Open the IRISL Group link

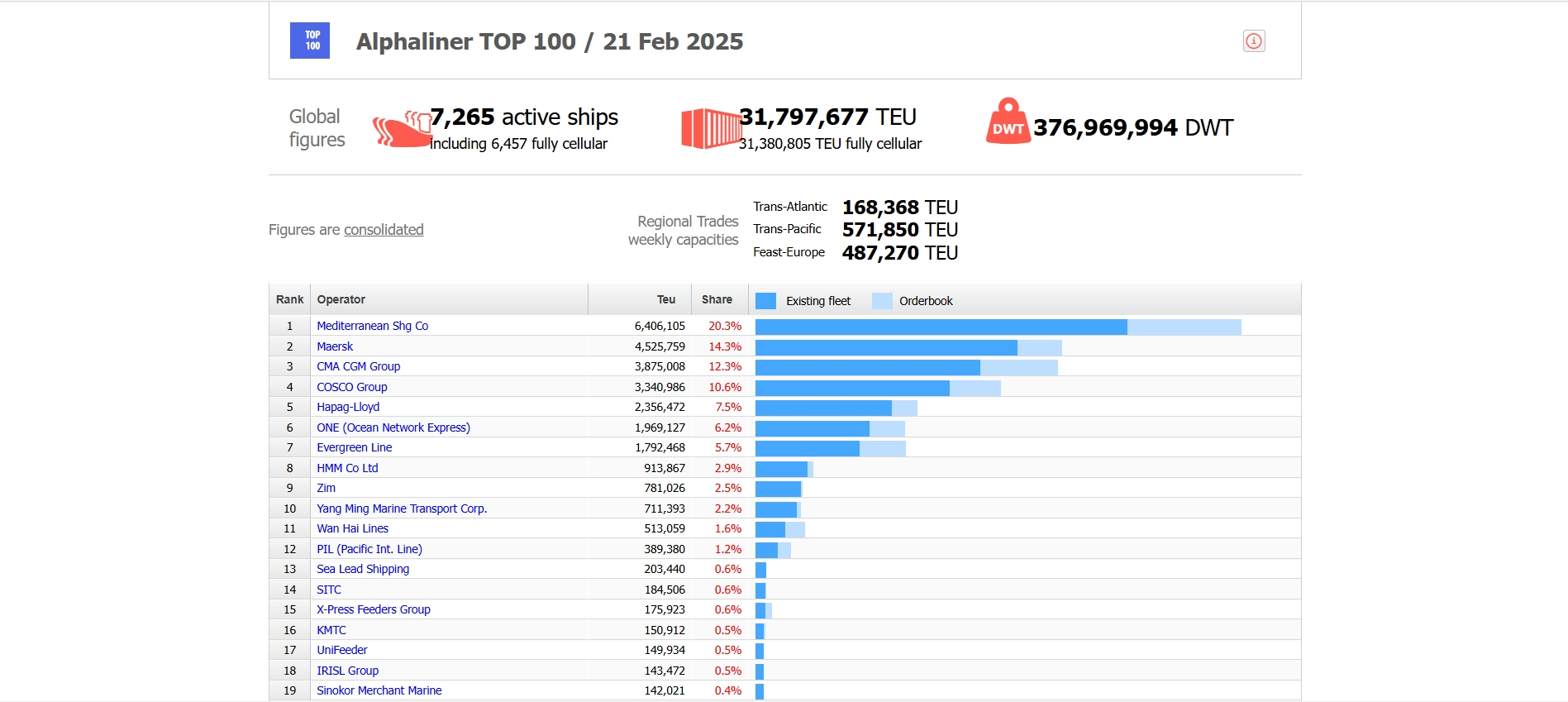click(x=348, y=671)
